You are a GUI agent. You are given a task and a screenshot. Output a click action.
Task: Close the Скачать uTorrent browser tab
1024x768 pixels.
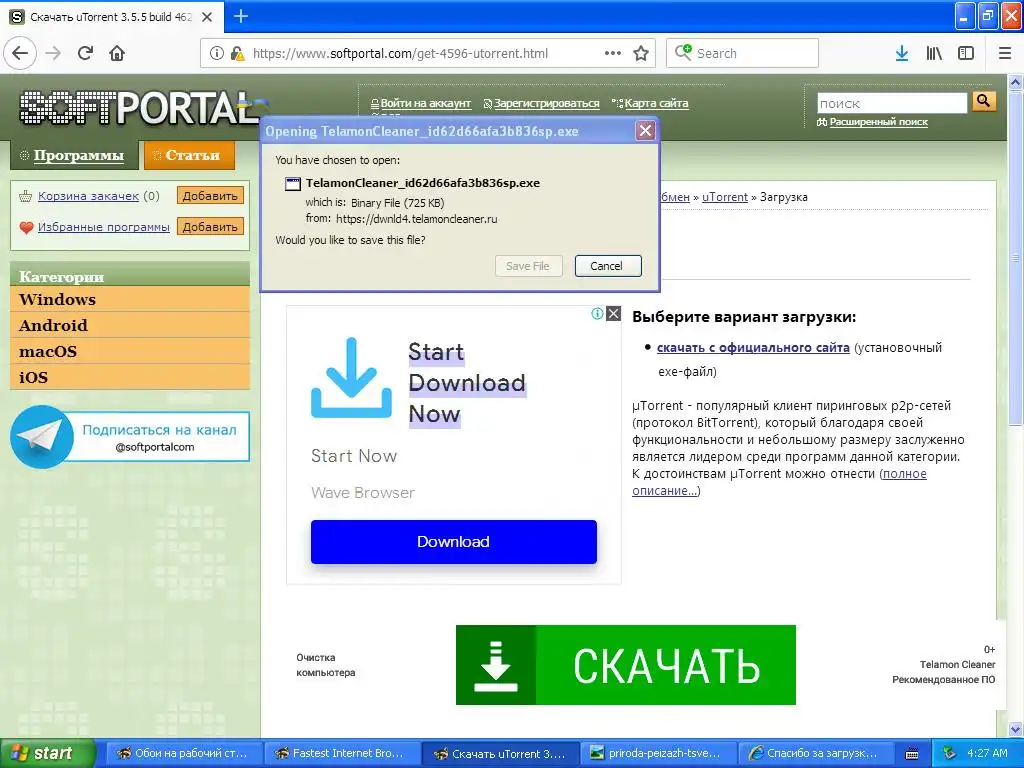[207, 17]
